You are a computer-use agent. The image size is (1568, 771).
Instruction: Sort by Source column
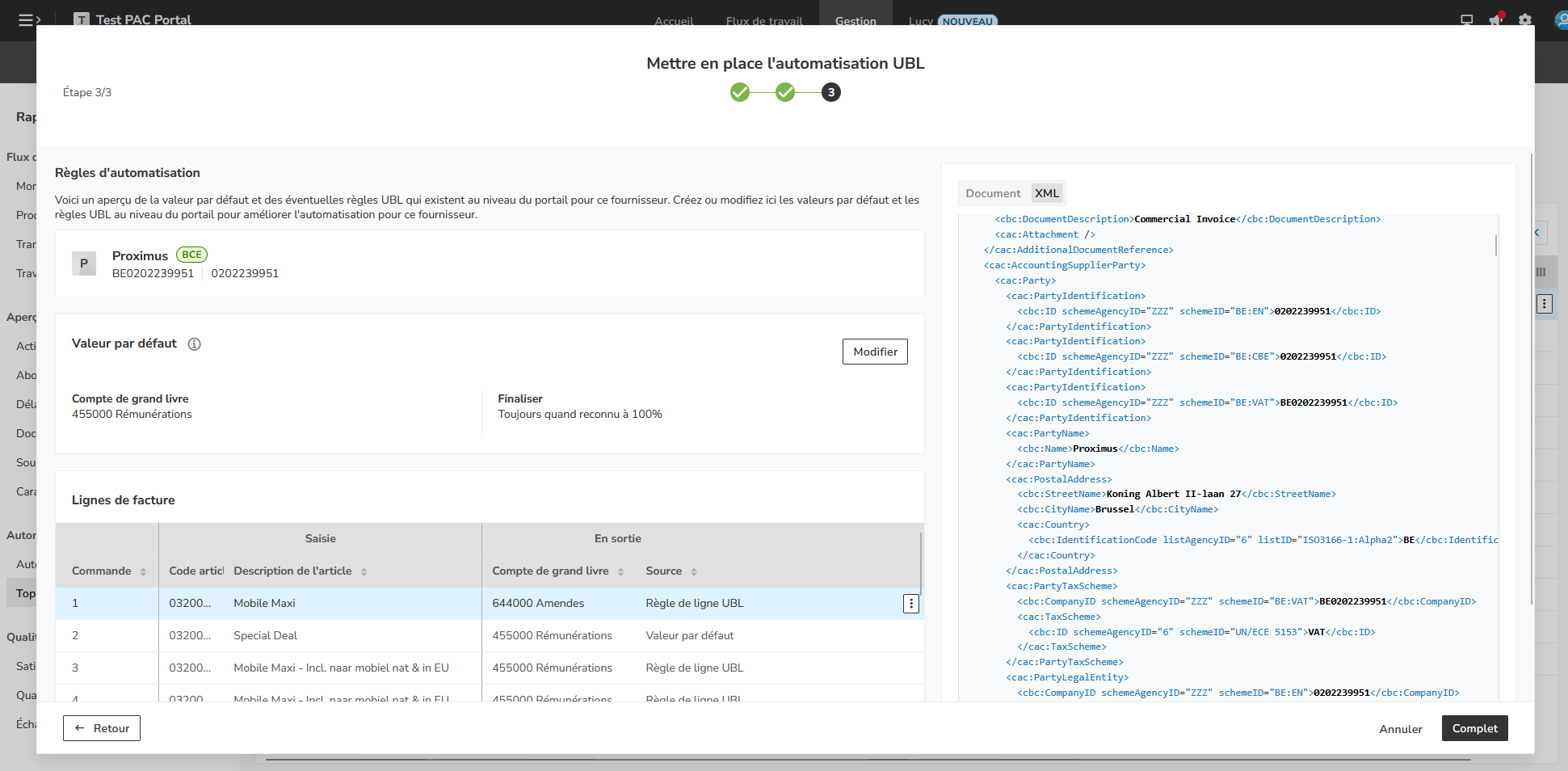click(694, 571)
